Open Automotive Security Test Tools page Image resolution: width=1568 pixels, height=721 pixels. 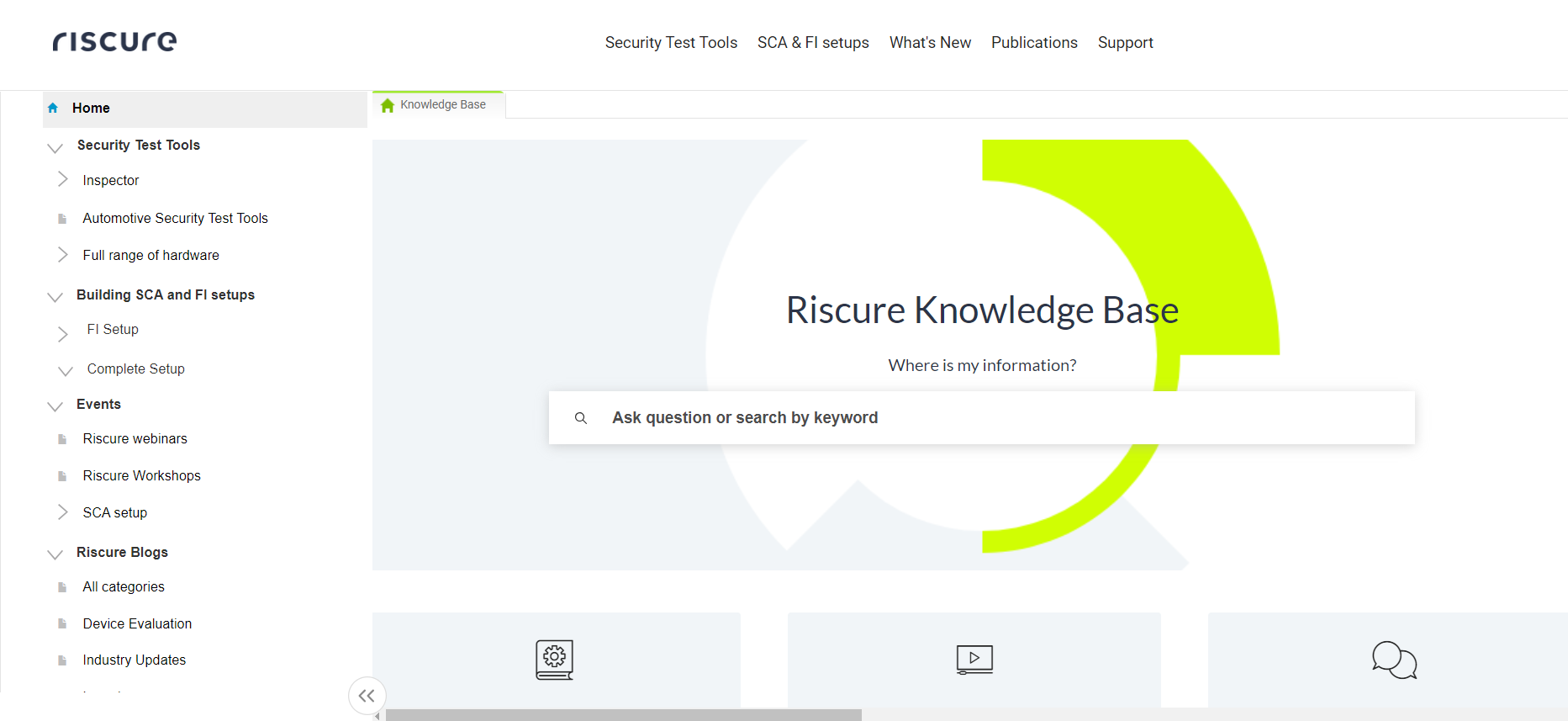pyautogui.click(x=176, y=219)
